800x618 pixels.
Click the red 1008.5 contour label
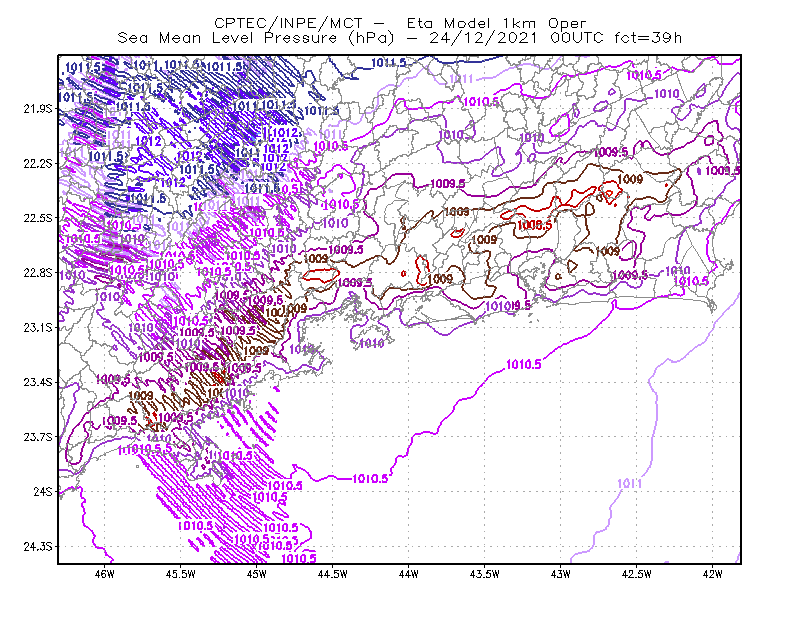pyautogui.click(x=535, y=225)
